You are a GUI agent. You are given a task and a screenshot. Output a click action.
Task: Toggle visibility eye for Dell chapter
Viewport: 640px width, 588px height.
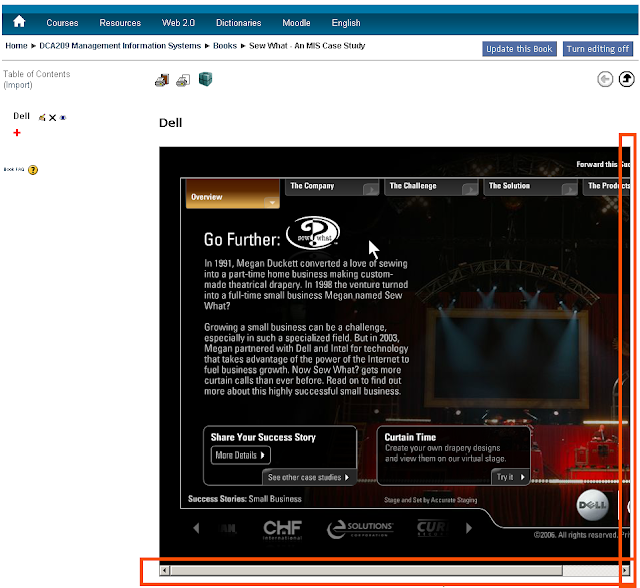tap(62, 118)
